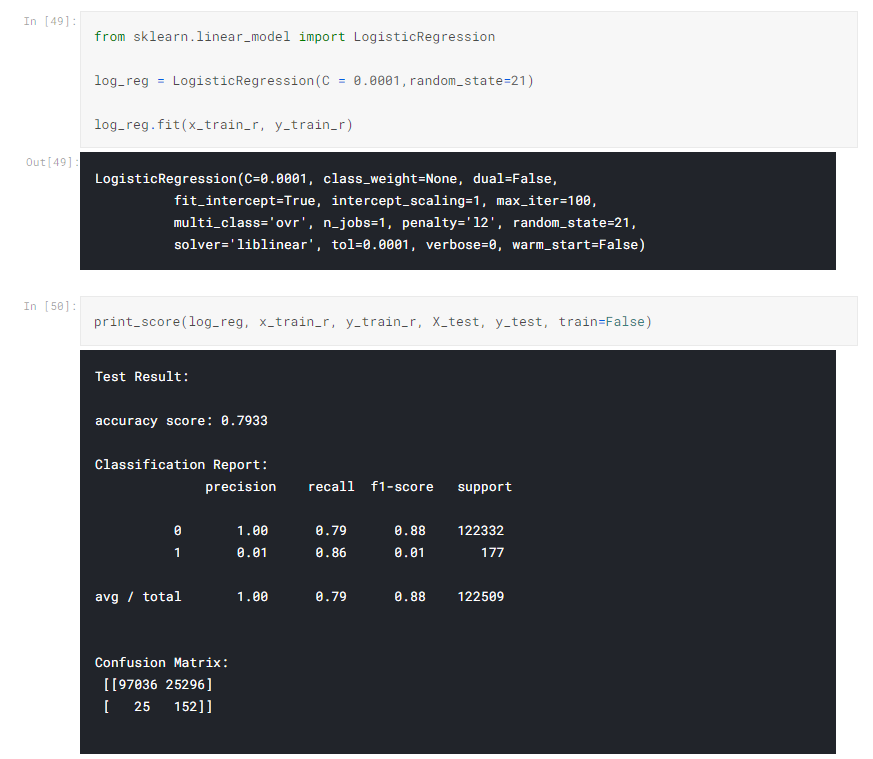The image size is (873, 759).
Task: Click 'LogisticRegression(C=0.0001' output line
Action: pos(326,179)
